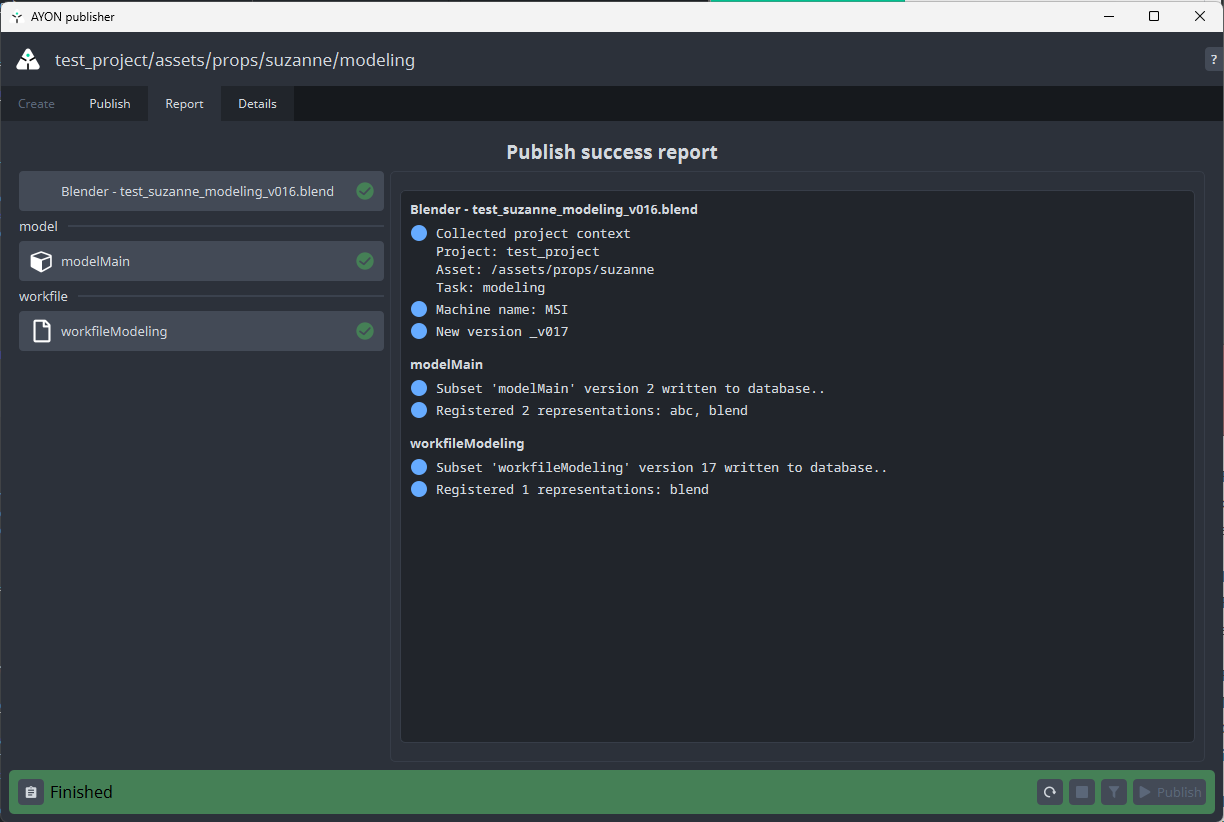Click blue dot next to Machine name: MSI

[419, 310]
